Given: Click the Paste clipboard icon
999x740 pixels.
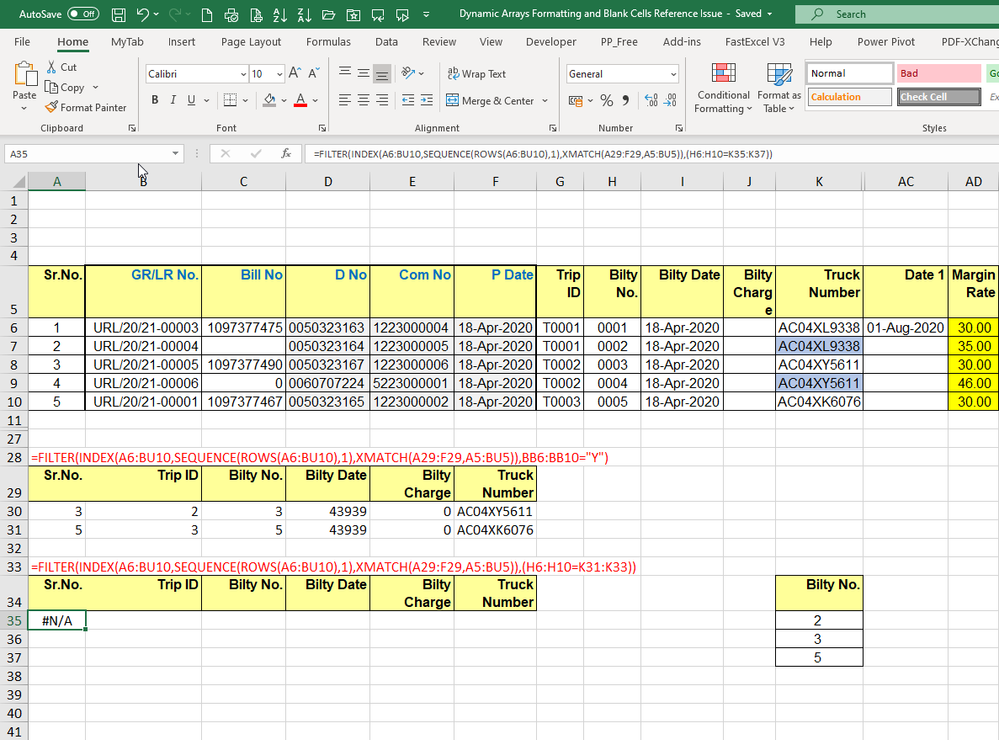Looking at the screenshot, I should (x=25, y=74).
